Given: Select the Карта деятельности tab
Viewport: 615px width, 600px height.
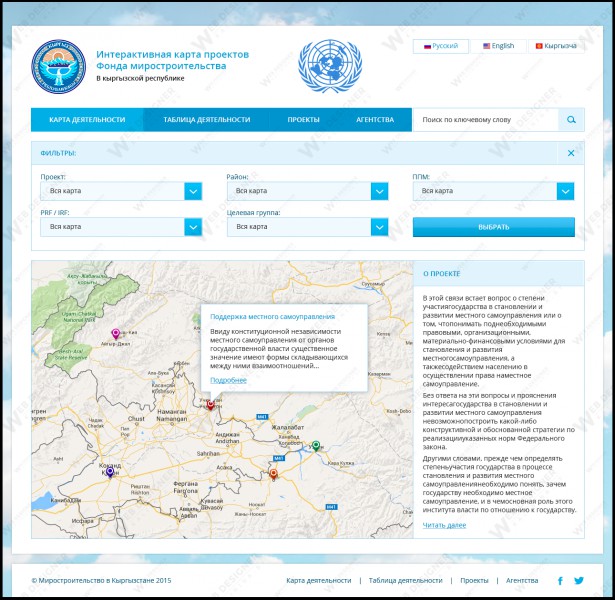Looking at the screenshot, I should (x=87, y=120).
